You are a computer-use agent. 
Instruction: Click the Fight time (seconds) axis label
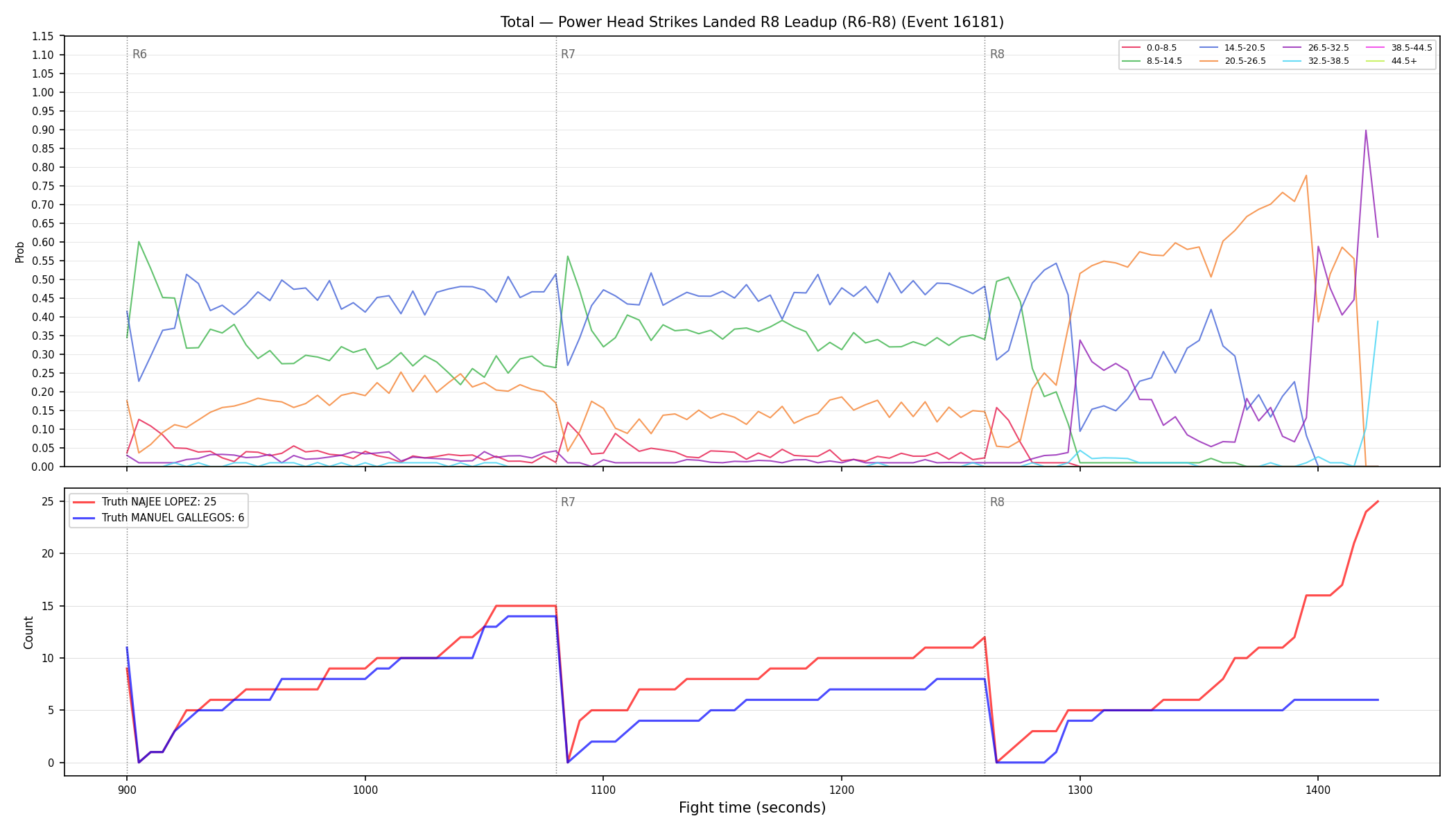click(x=752, y=808)
